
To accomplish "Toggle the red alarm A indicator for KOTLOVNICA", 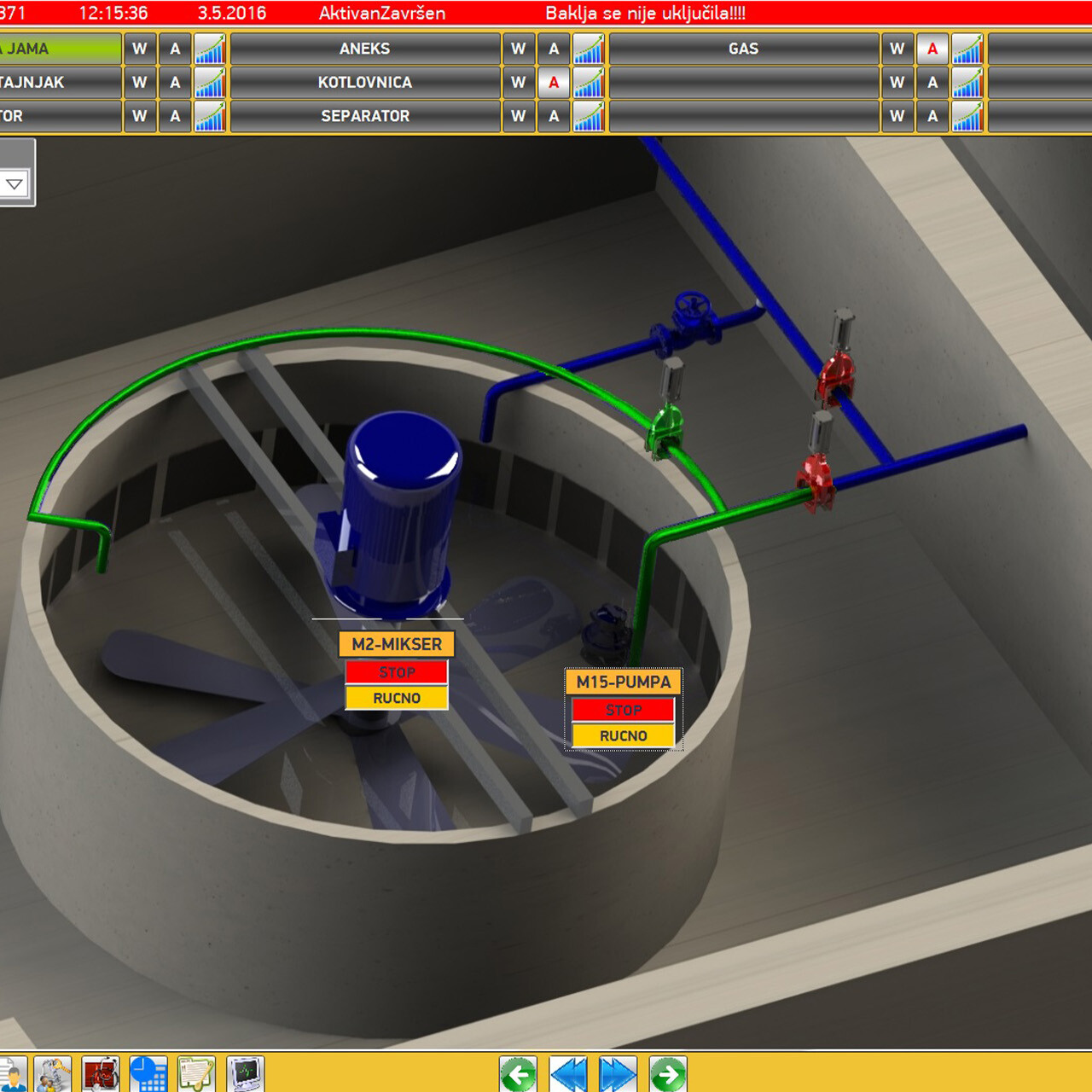I will coord(554,83).
